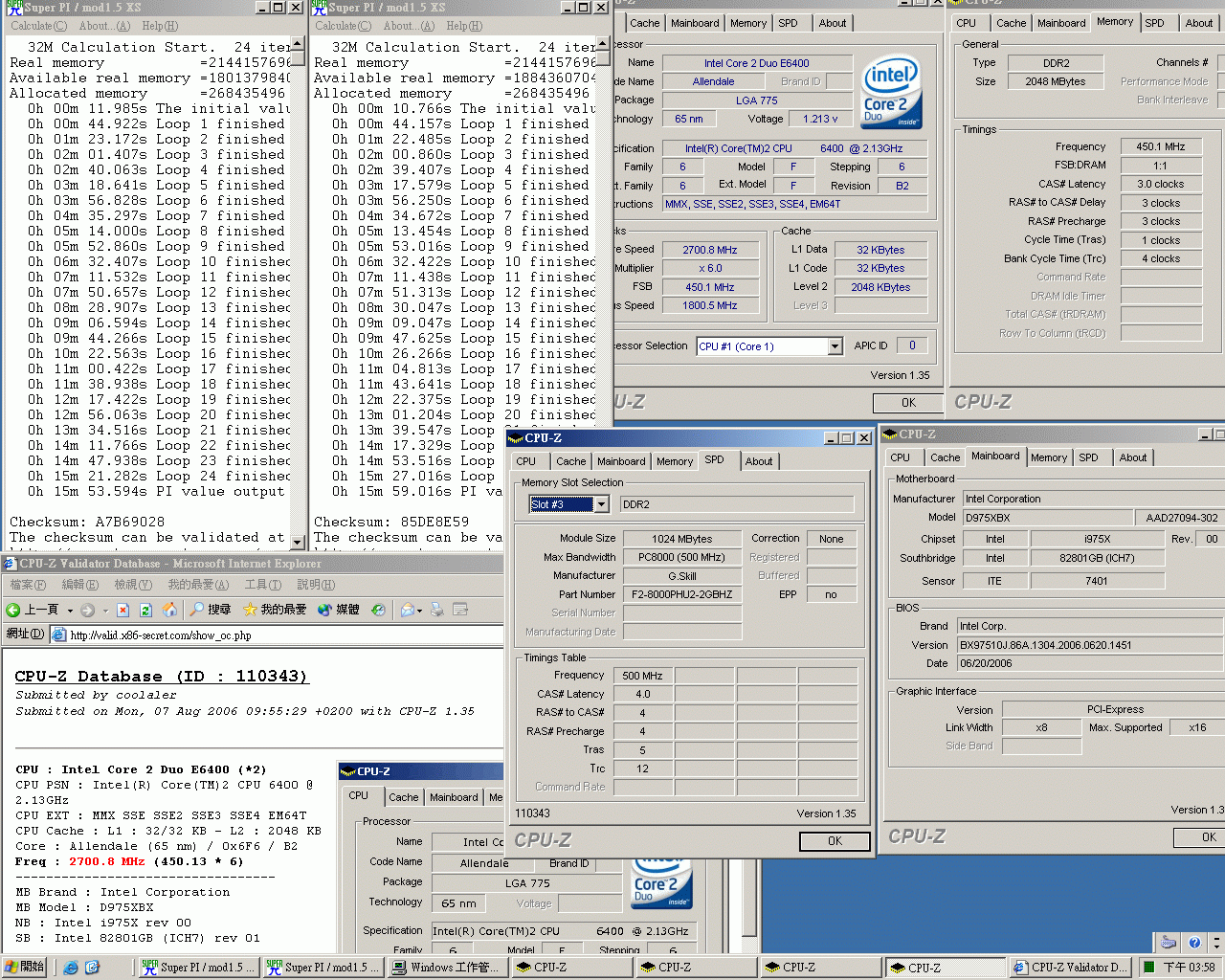Click the memory Size value 2048 MBytes
Image resolution: width=1225 pixels, height=980 pixels.
pos(1056,81)
